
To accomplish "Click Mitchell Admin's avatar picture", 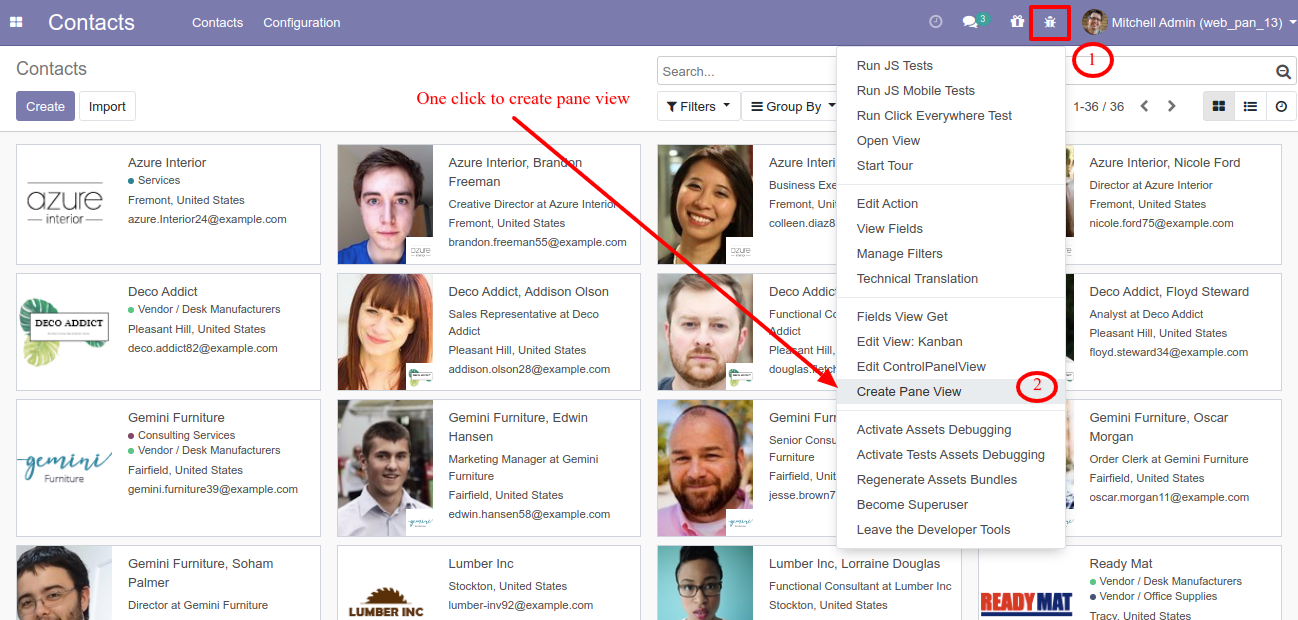I will click(1095, 22).
